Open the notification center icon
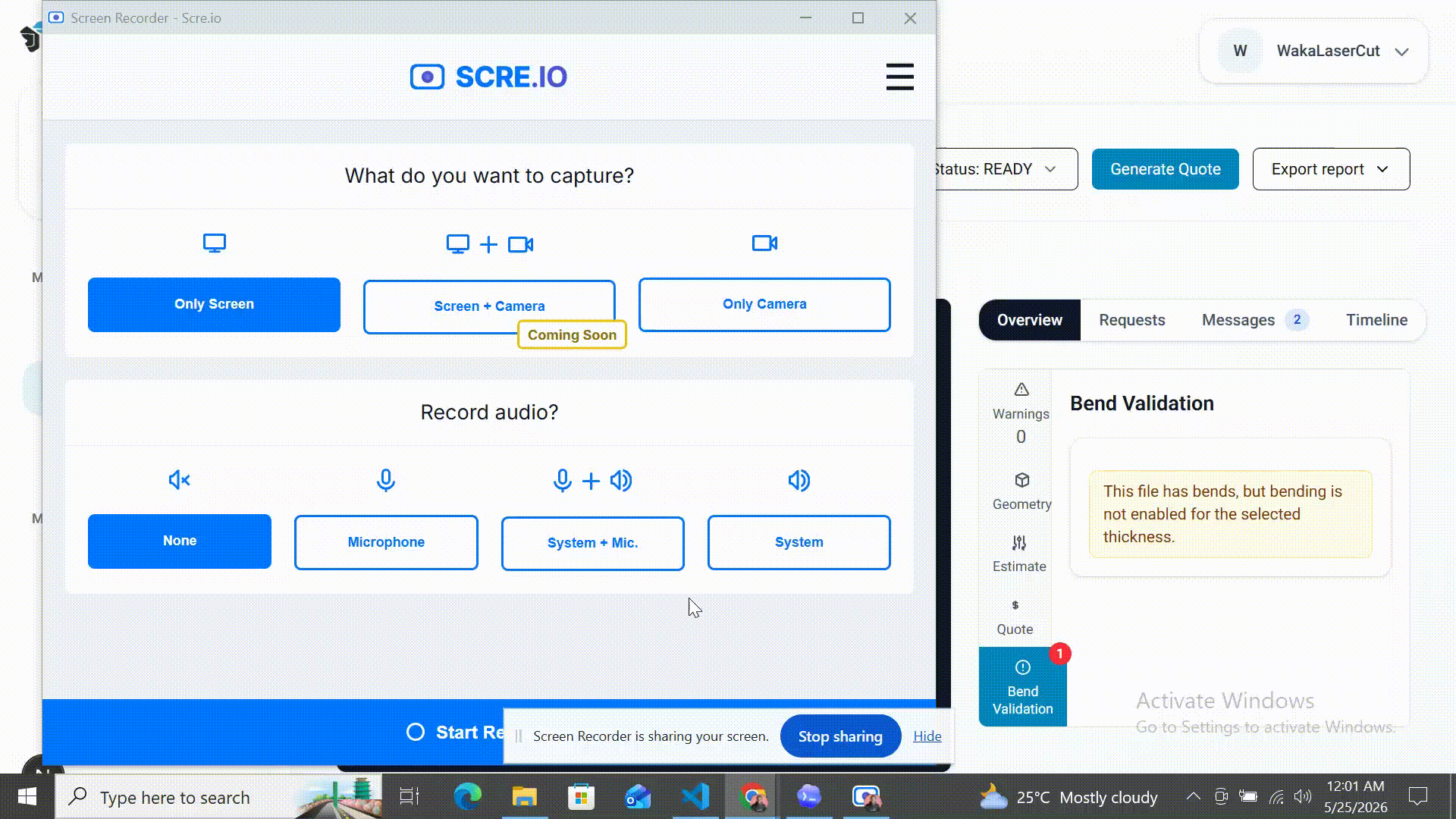1456x819 pixels. tap(1418, 796)
